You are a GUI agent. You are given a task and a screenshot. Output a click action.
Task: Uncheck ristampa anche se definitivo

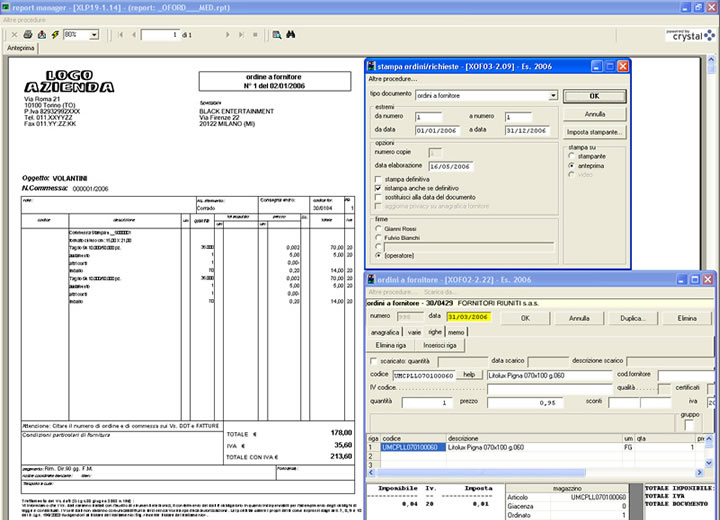point(378,188)
